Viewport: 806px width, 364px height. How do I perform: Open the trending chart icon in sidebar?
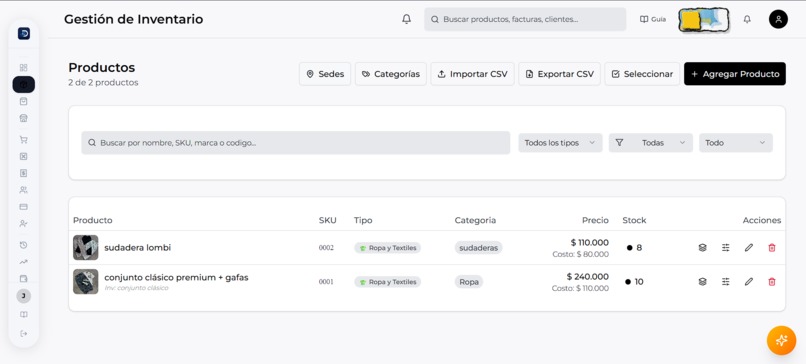point(23,262)
